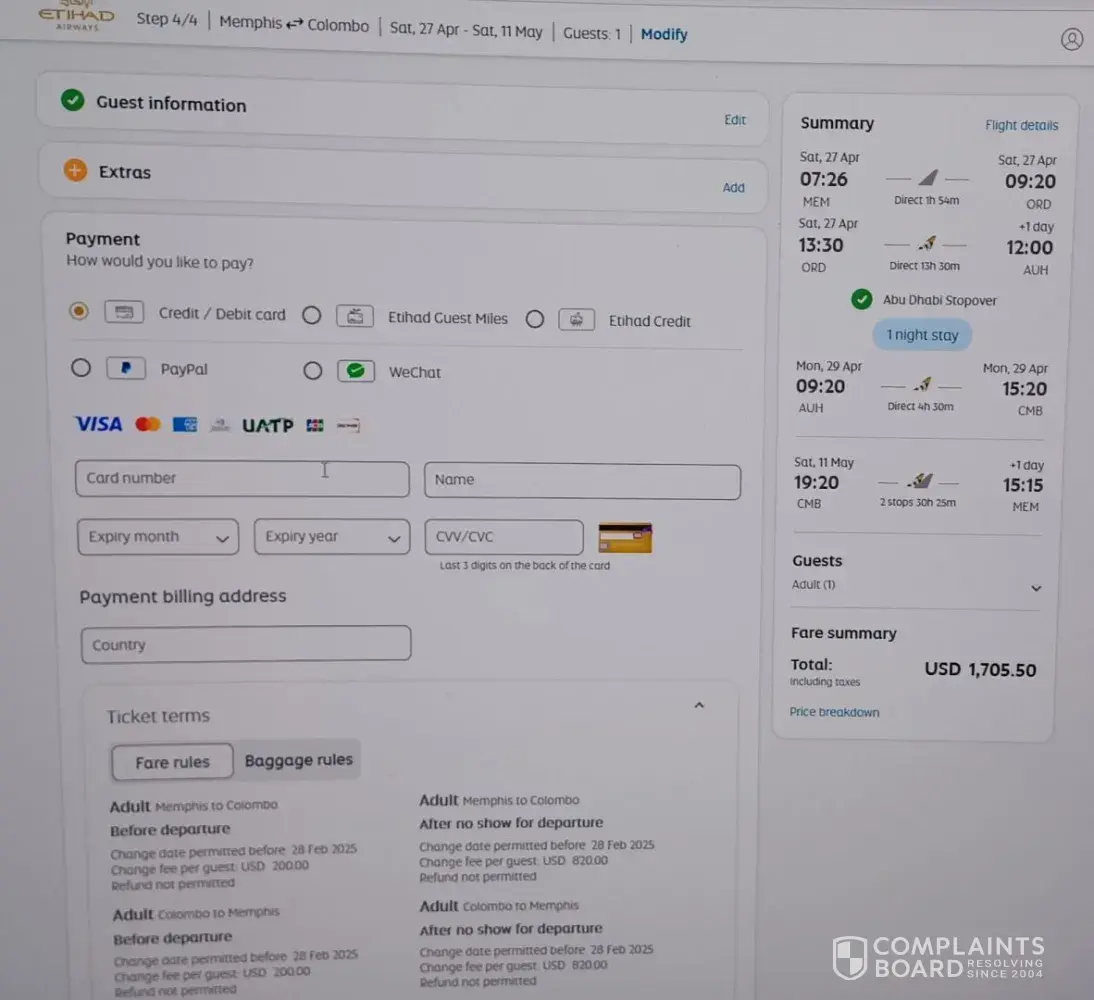
Task: Open the Price breakdown link
Action: click(834, 712)
